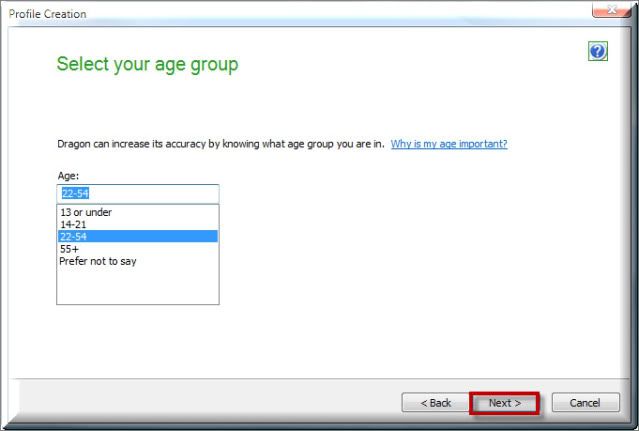
Task: Select the highlighted 22-54 list entry
Action: (138, 236)
